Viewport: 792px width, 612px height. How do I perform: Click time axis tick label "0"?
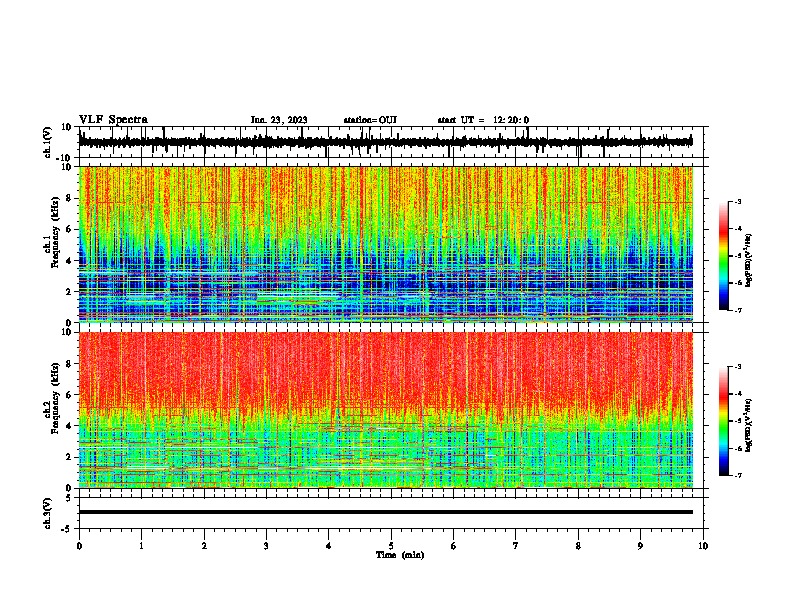point(79,546)
